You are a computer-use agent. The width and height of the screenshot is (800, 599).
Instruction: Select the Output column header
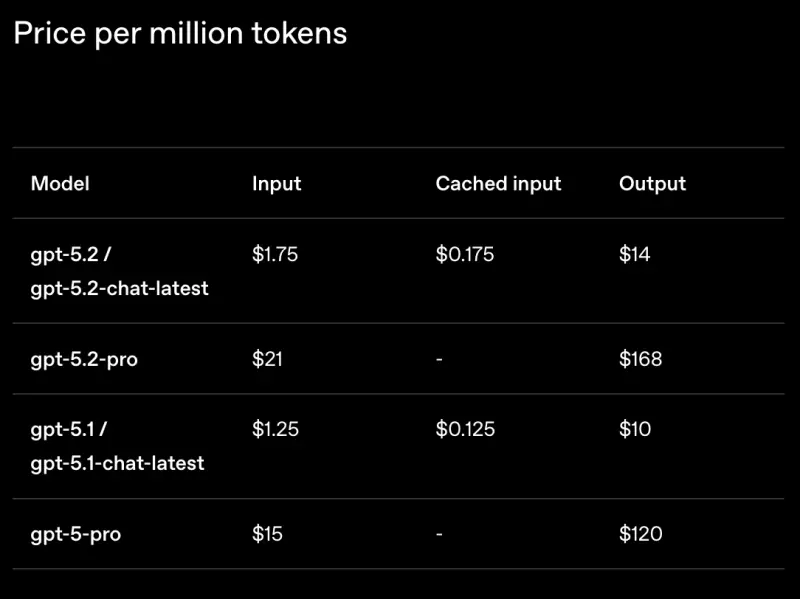(652, 183)
